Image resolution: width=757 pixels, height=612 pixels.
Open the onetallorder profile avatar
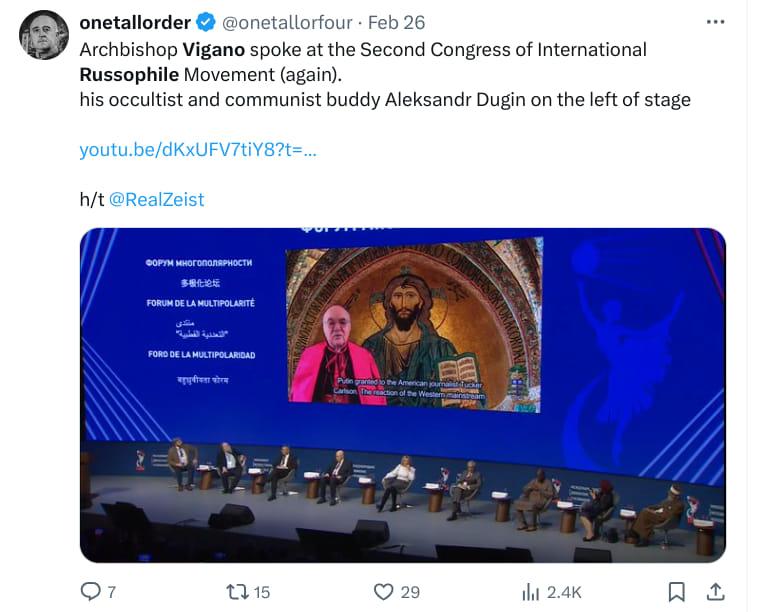pyautogui.click(x=44, y=35)
